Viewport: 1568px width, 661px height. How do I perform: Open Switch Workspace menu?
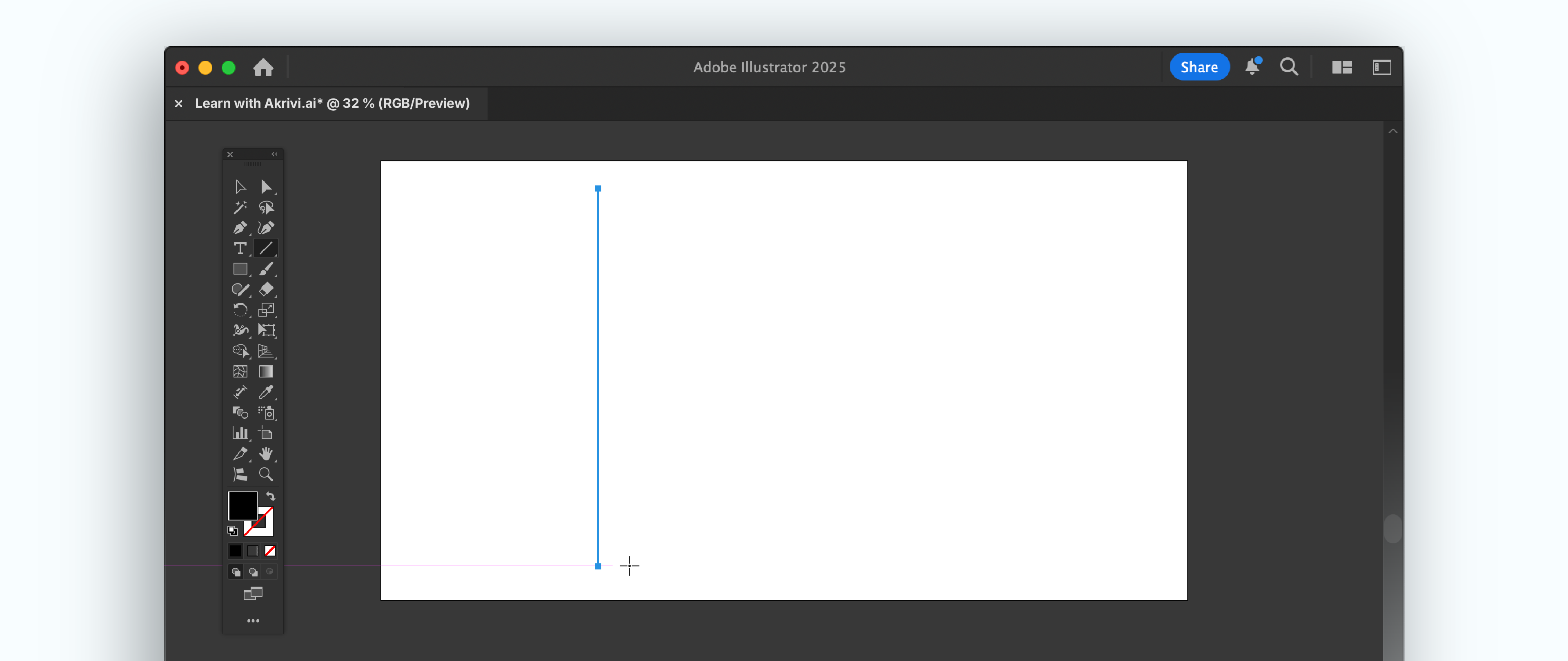[x=1382, y=67]
